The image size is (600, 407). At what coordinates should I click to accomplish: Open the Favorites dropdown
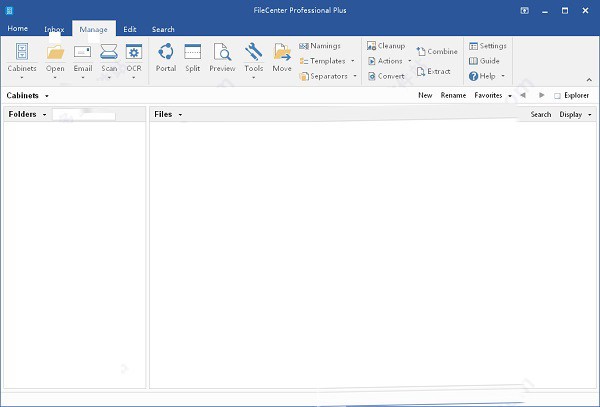point(492,96)
